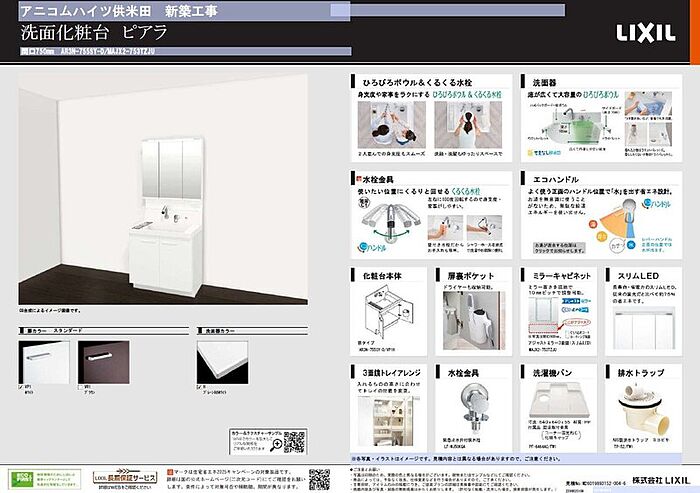The height and width of the screenshot is (493, 700).
Task: Click the three-mirror tray arrange photo
Action: [x=385, y=413]
